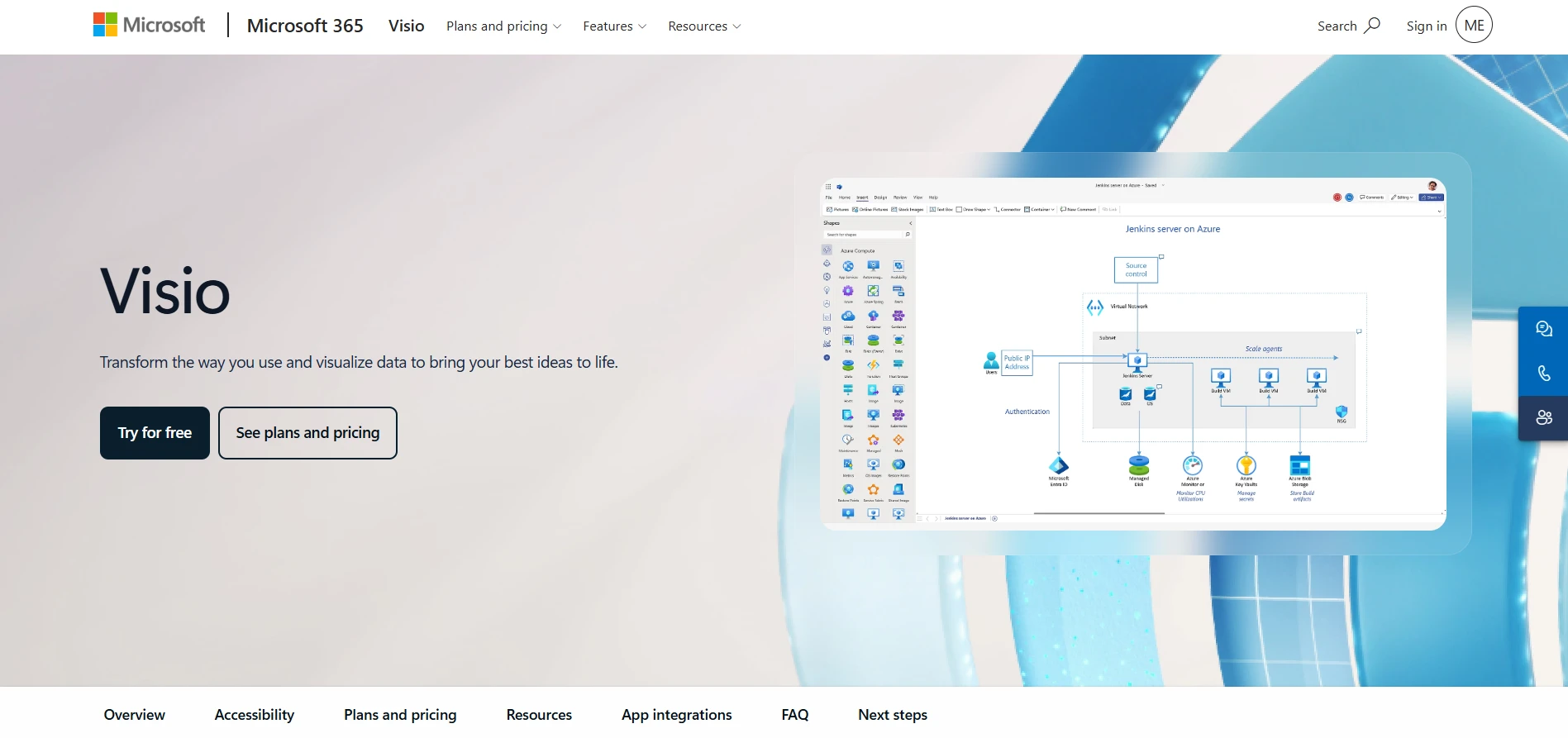Open the chat bubbles icon on side panel

point(1543,329)
